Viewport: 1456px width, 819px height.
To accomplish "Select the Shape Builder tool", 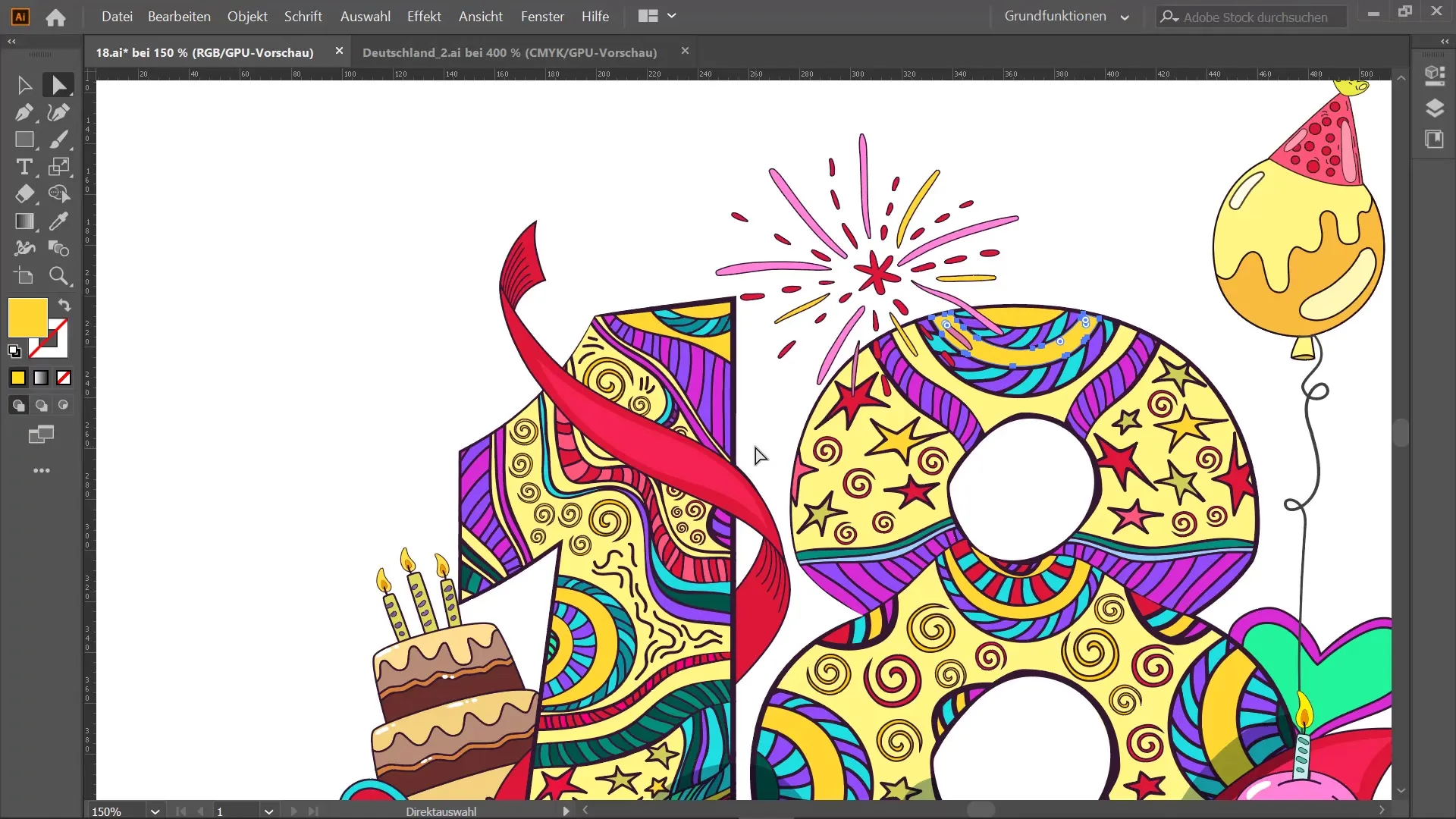I will point(58,249).
